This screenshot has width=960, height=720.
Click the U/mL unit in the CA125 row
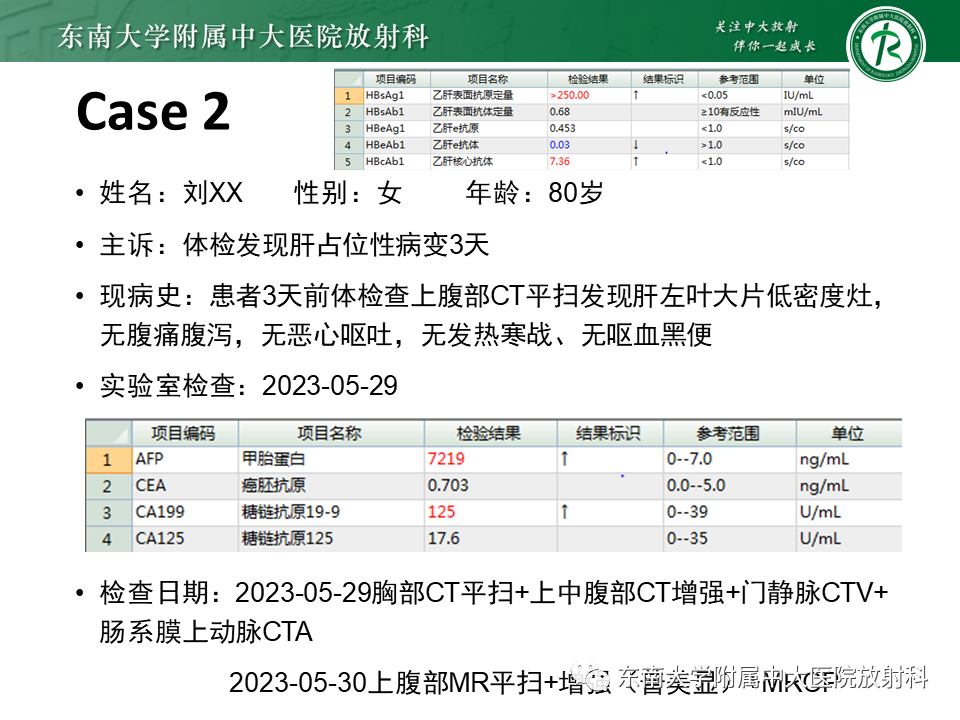point(820,539)
